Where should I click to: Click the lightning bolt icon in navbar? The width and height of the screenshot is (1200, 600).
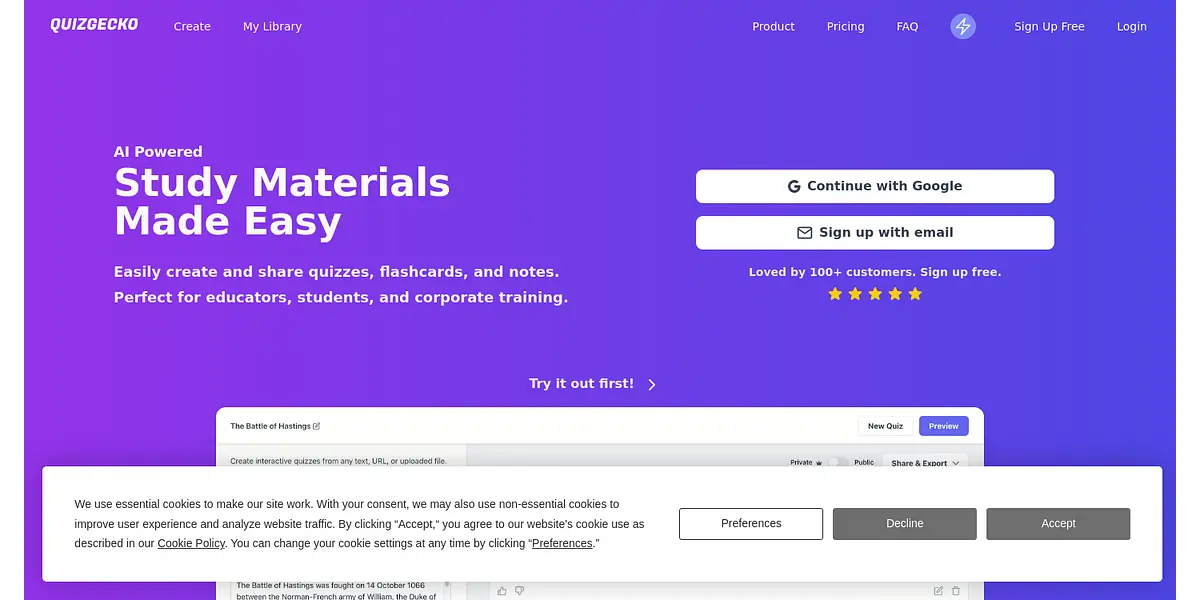coord(963,26)
